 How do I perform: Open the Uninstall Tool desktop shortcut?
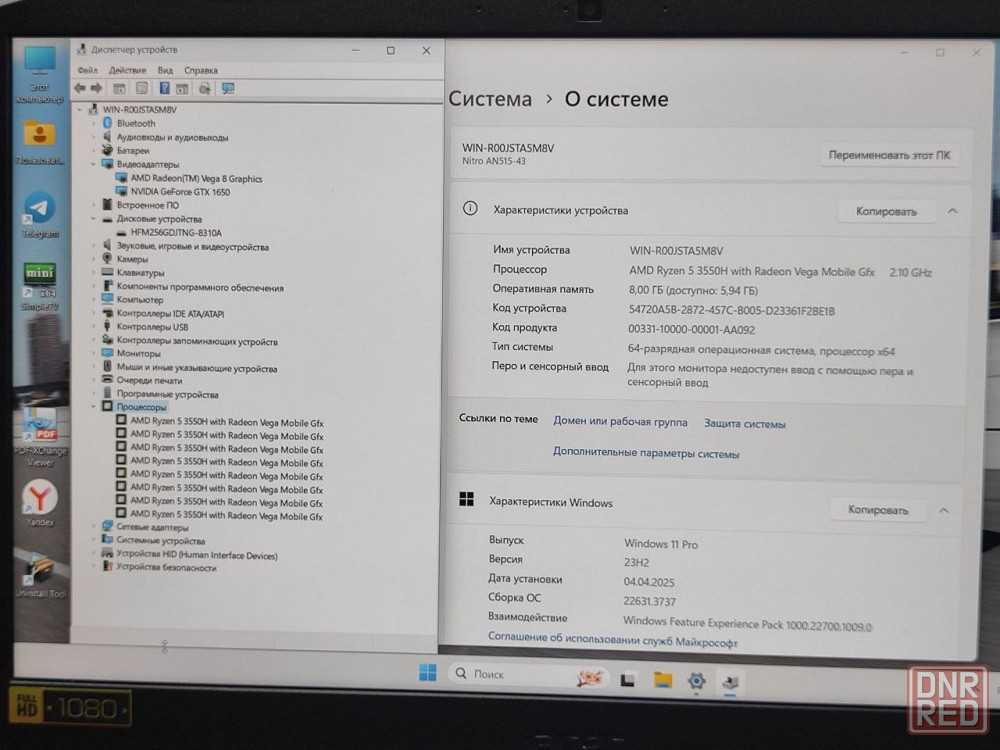(40, 575)
